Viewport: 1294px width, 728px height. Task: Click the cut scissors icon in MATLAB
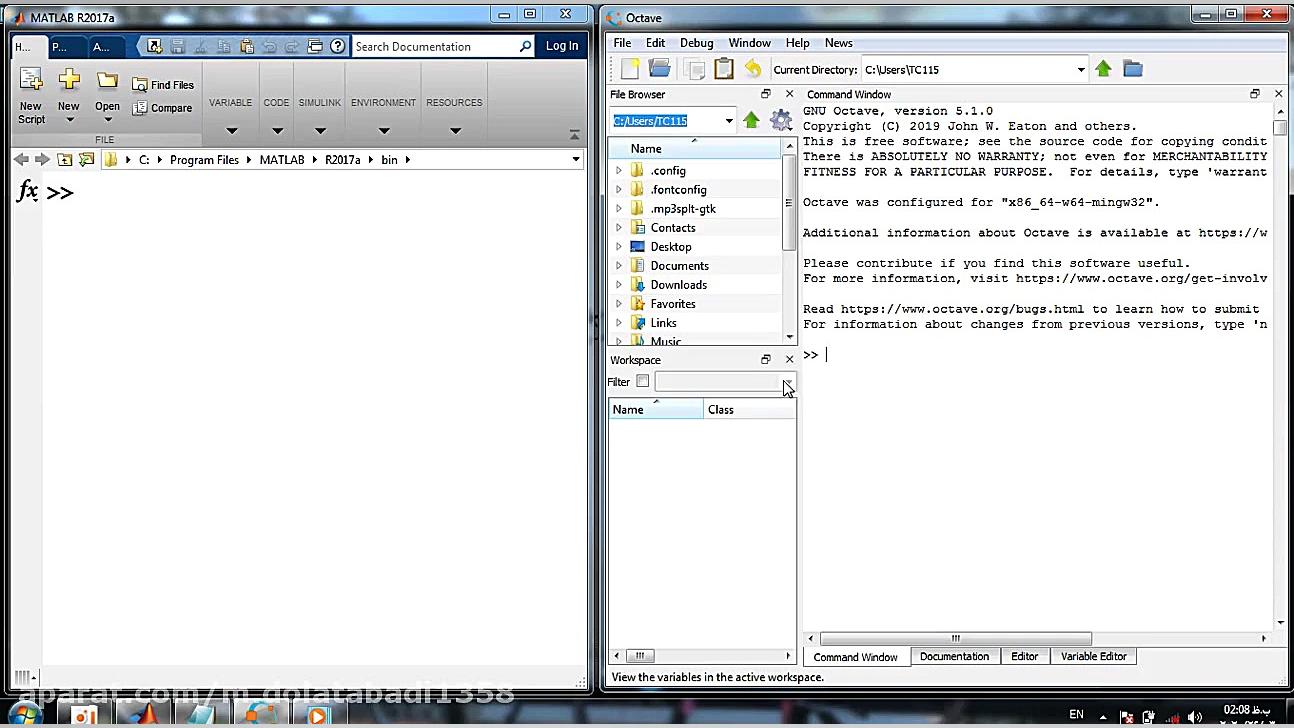(200, 46)
